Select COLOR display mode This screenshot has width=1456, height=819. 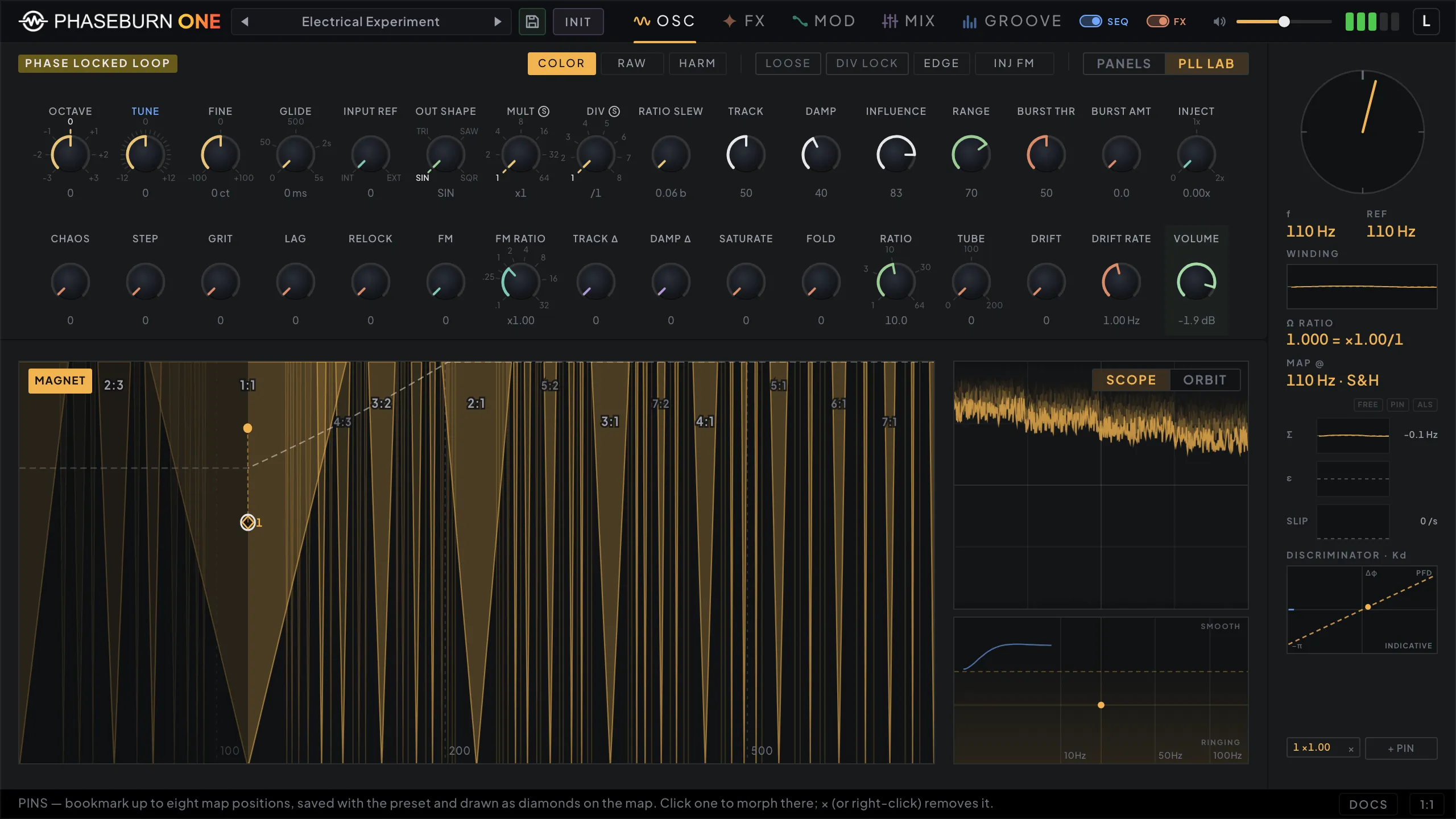point(561,64)
